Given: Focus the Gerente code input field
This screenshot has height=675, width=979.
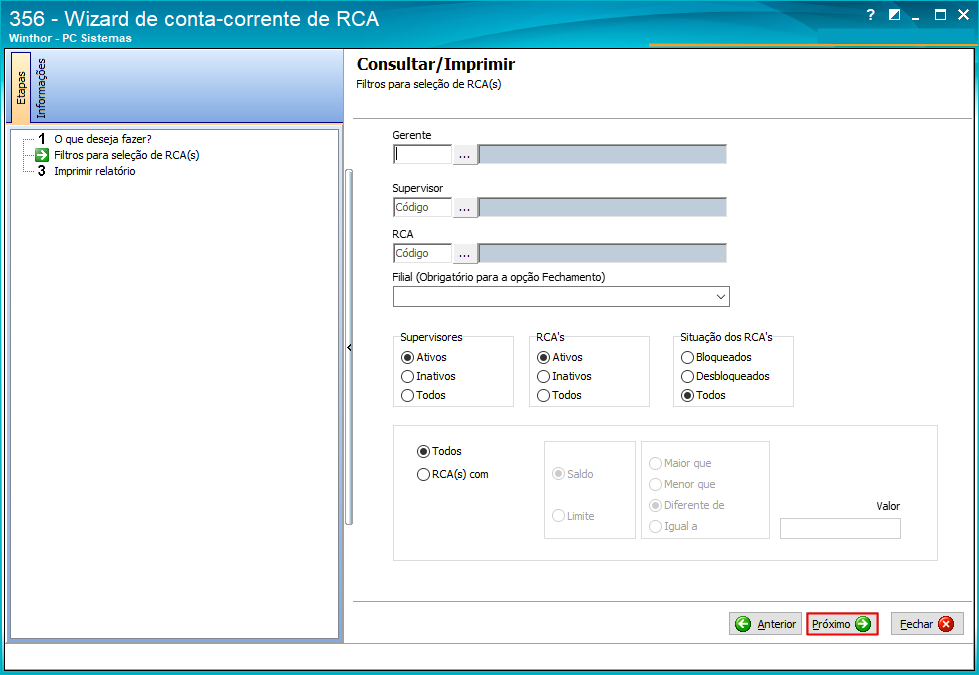Looking at the screenshot, I should click(x=423, y=154).
